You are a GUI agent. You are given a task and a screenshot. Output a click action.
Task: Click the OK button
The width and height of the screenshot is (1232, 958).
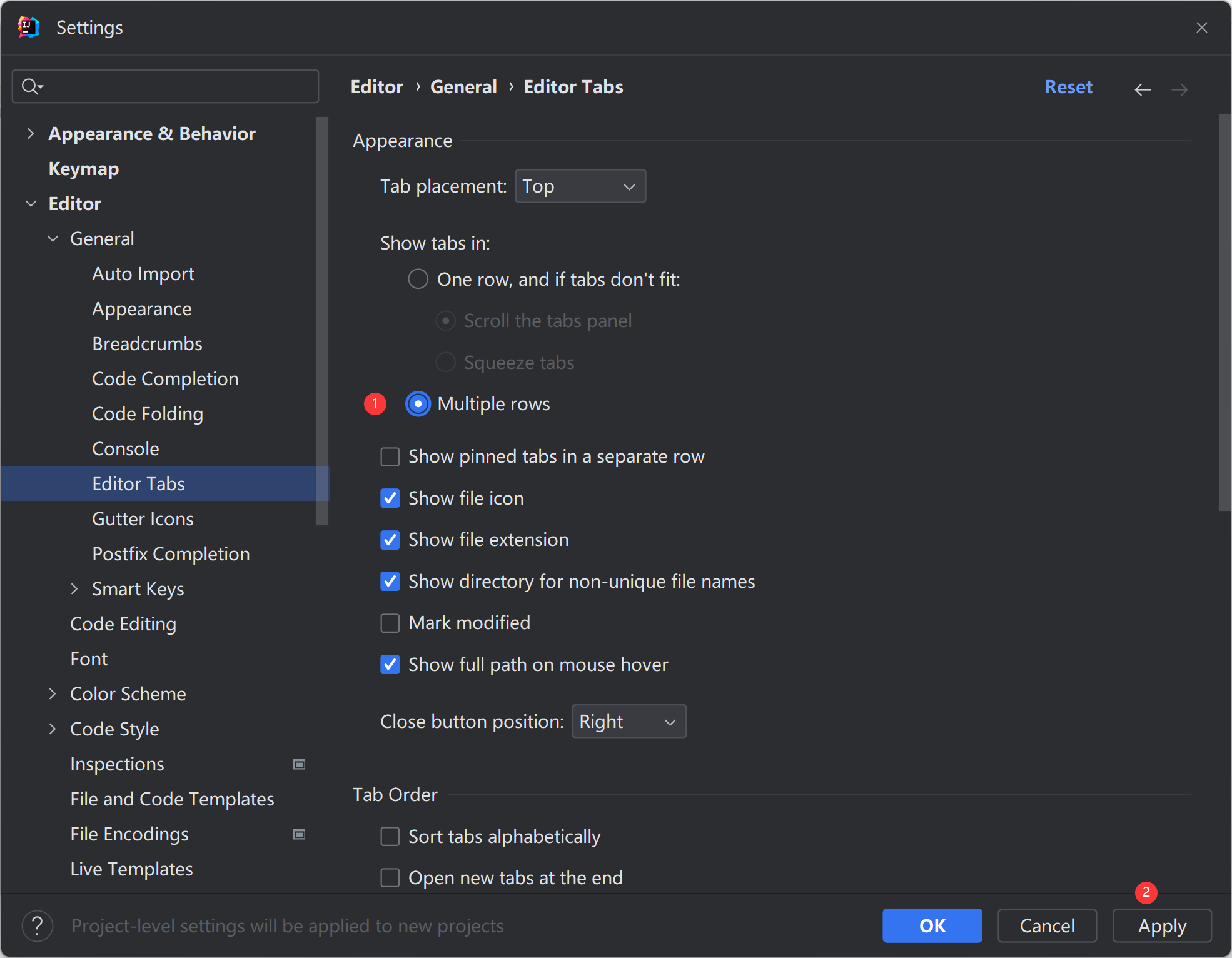tap(932, 925)
